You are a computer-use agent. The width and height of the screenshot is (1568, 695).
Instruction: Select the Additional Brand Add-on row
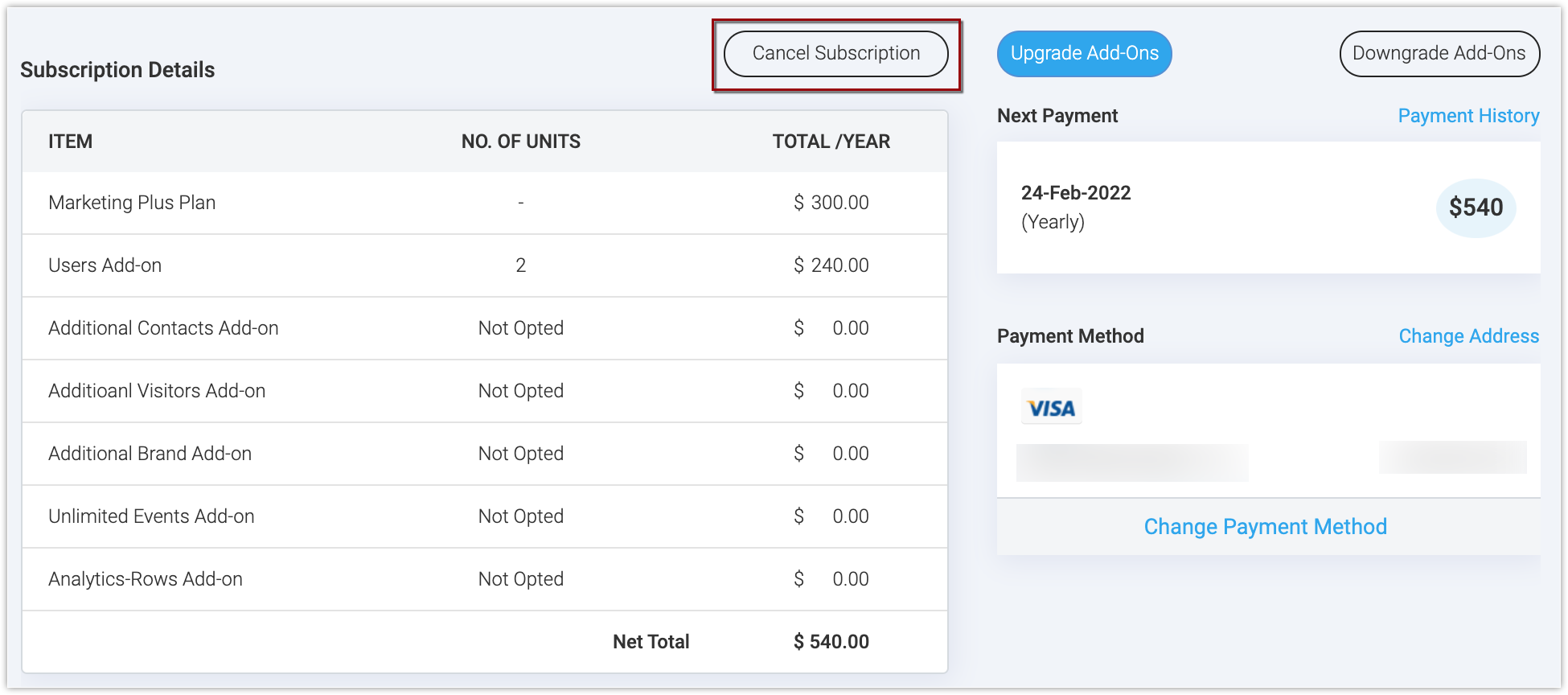coord(150,454)
